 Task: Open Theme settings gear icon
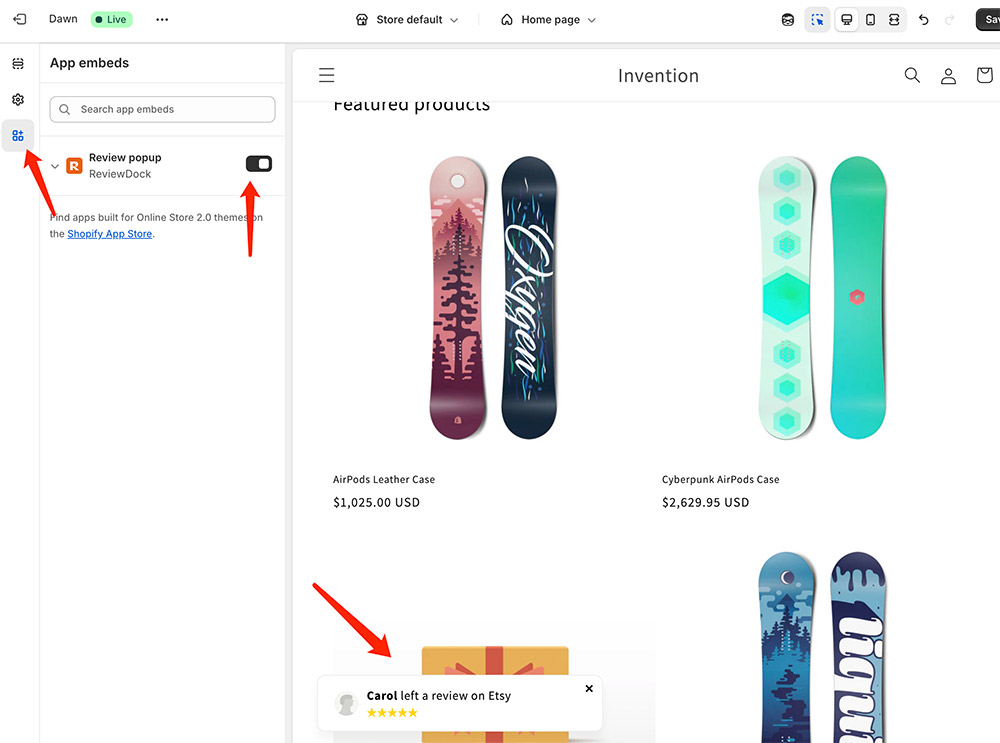coord(18,100)
